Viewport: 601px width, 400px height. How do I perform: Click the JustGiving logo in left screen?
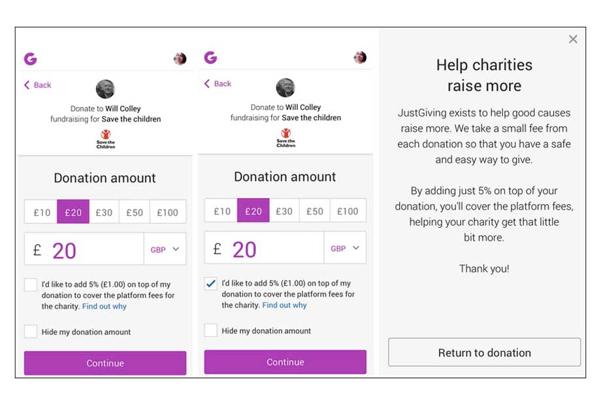30,59
